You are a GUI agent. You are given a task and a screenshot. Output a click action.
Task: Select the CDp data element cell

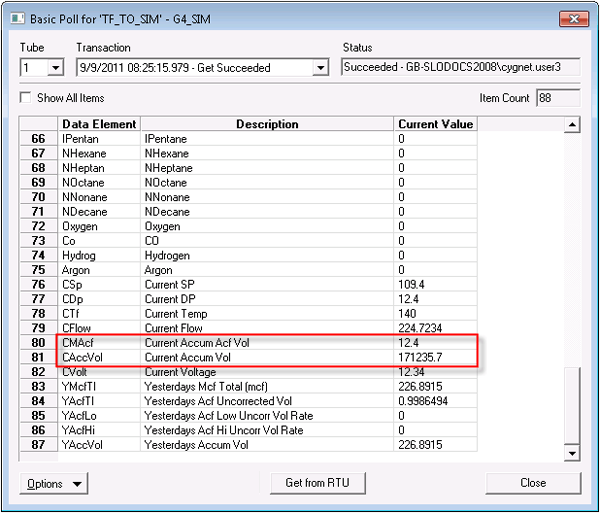pos(99,299)
